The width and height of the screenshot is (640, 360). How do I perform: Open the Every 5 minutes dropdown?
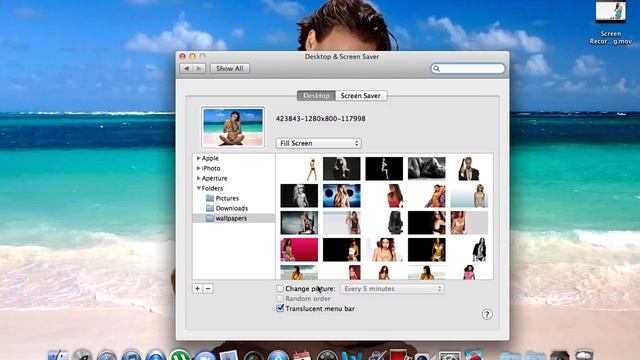[392, 289]
